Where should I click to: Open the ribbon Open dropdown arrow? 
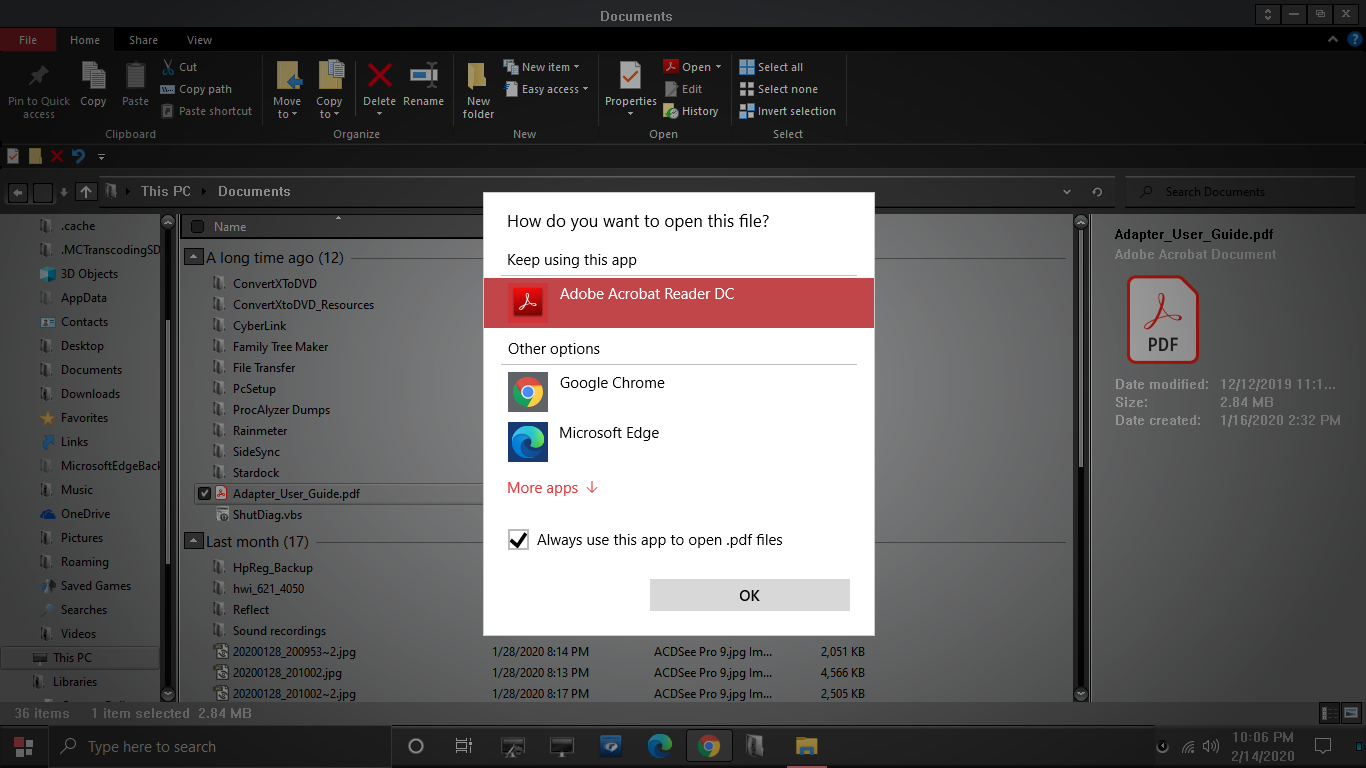click(718, 68)
